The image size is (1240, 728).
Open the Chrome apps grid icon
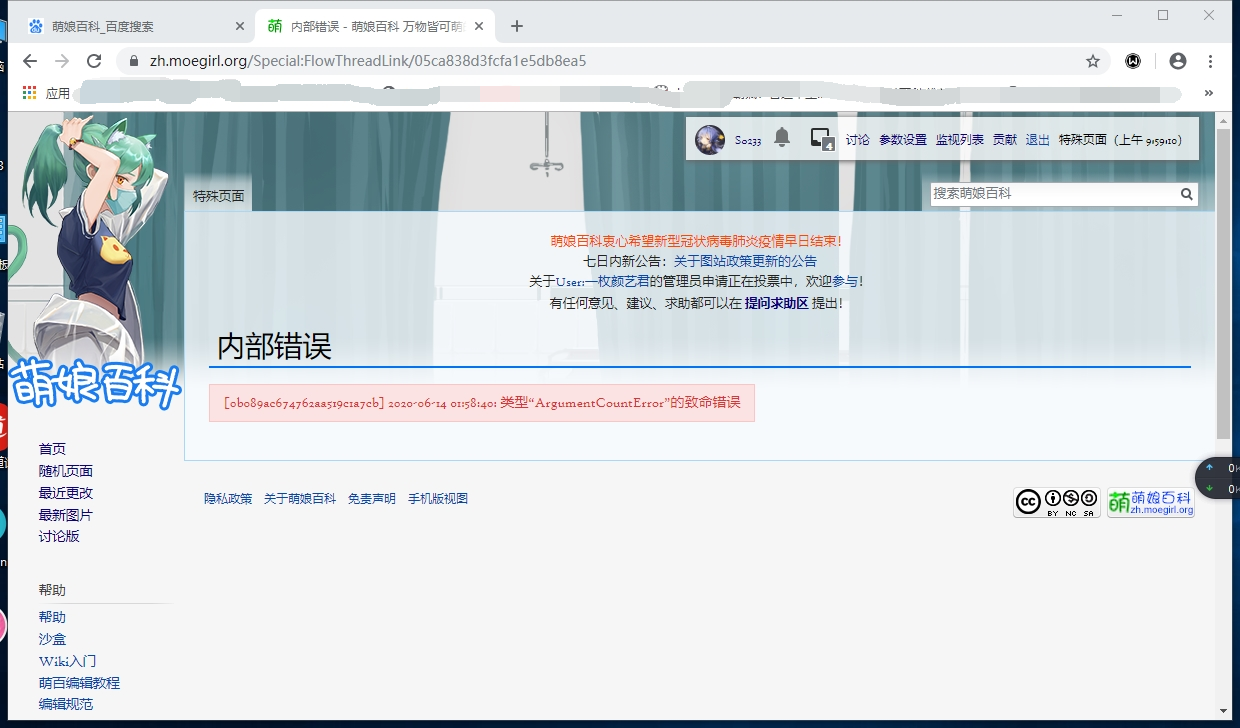pyautogui.click(x=28, y=92)
